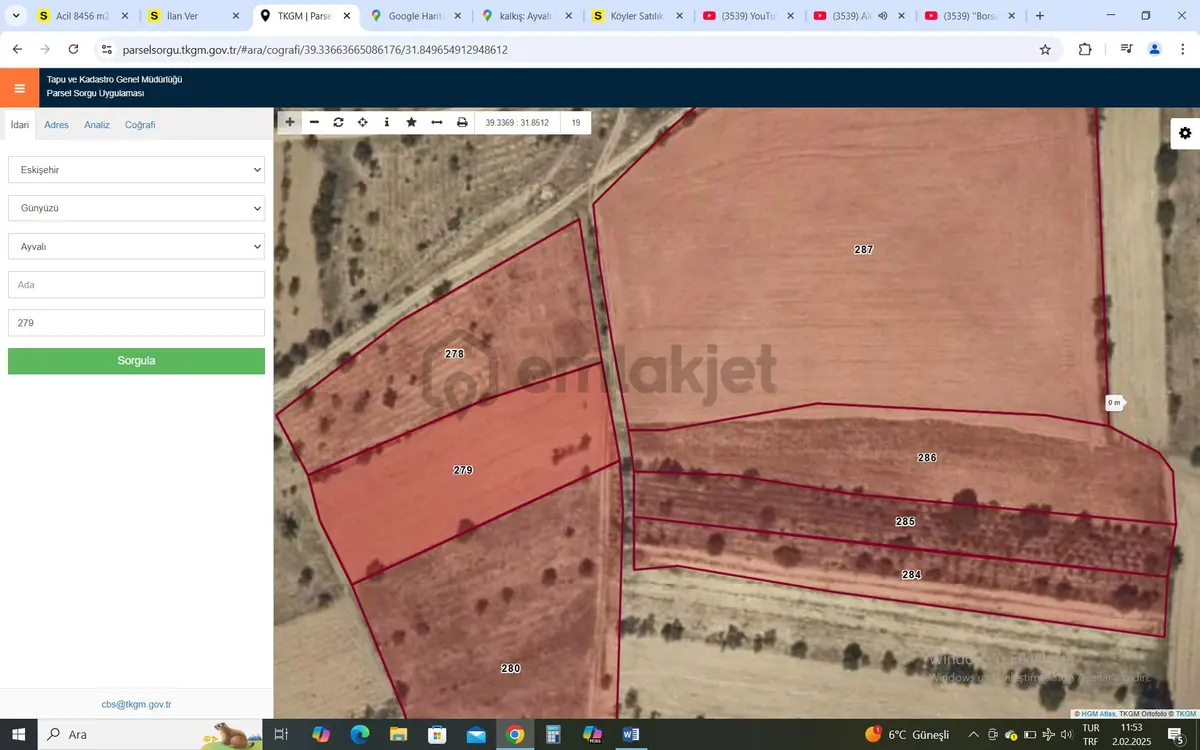Expand the Eskişehir province dropdown

click(x=136, y=170)
